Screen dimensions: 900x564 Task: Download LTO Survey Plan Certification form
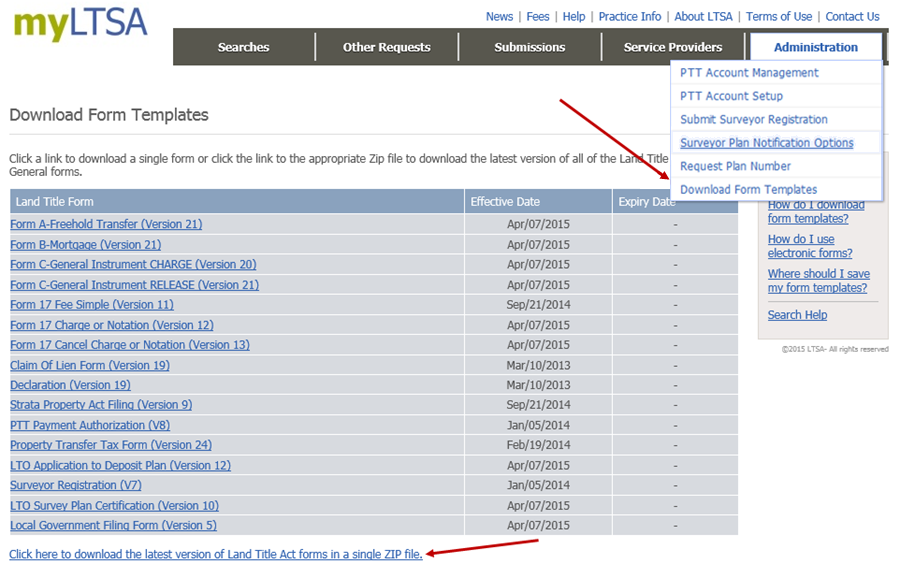point(114,505)
